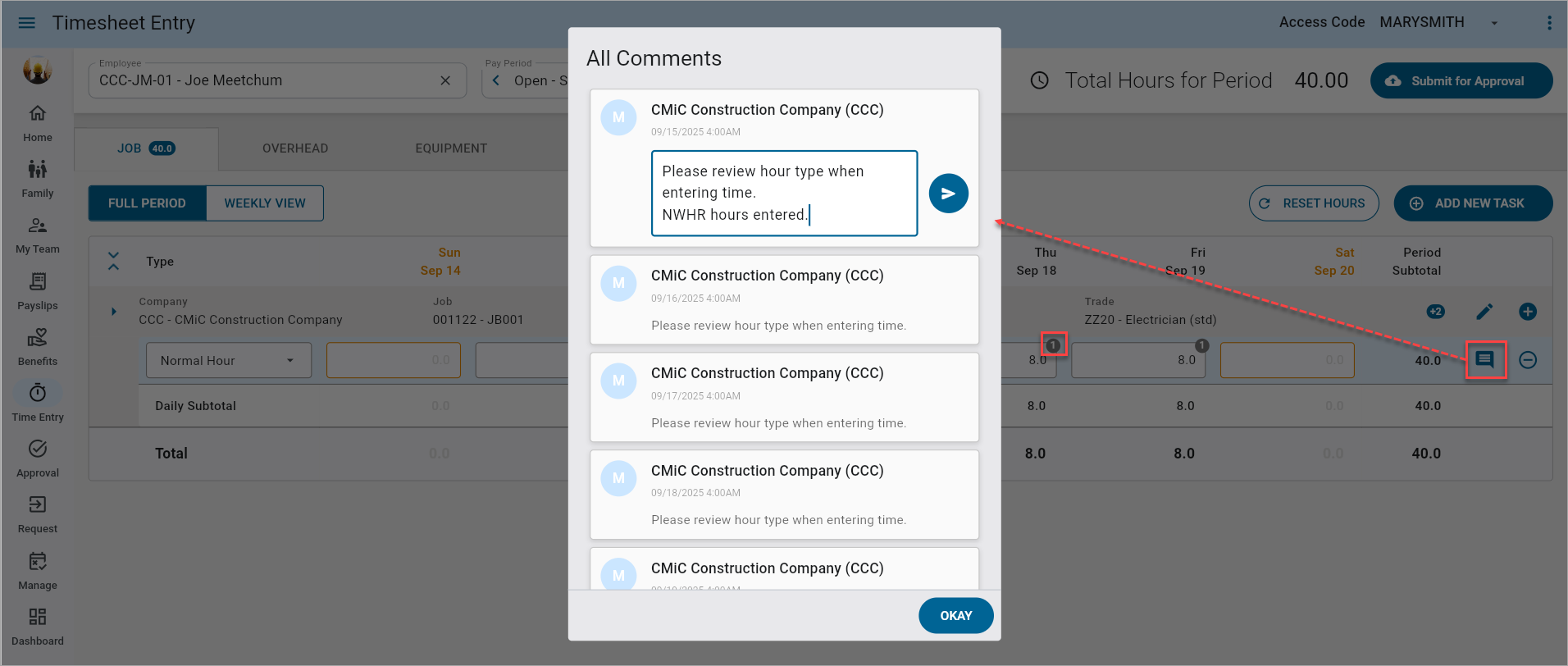1568x666 pixels.
Task: Send the comment with arrow button
Action: (949, 194)
